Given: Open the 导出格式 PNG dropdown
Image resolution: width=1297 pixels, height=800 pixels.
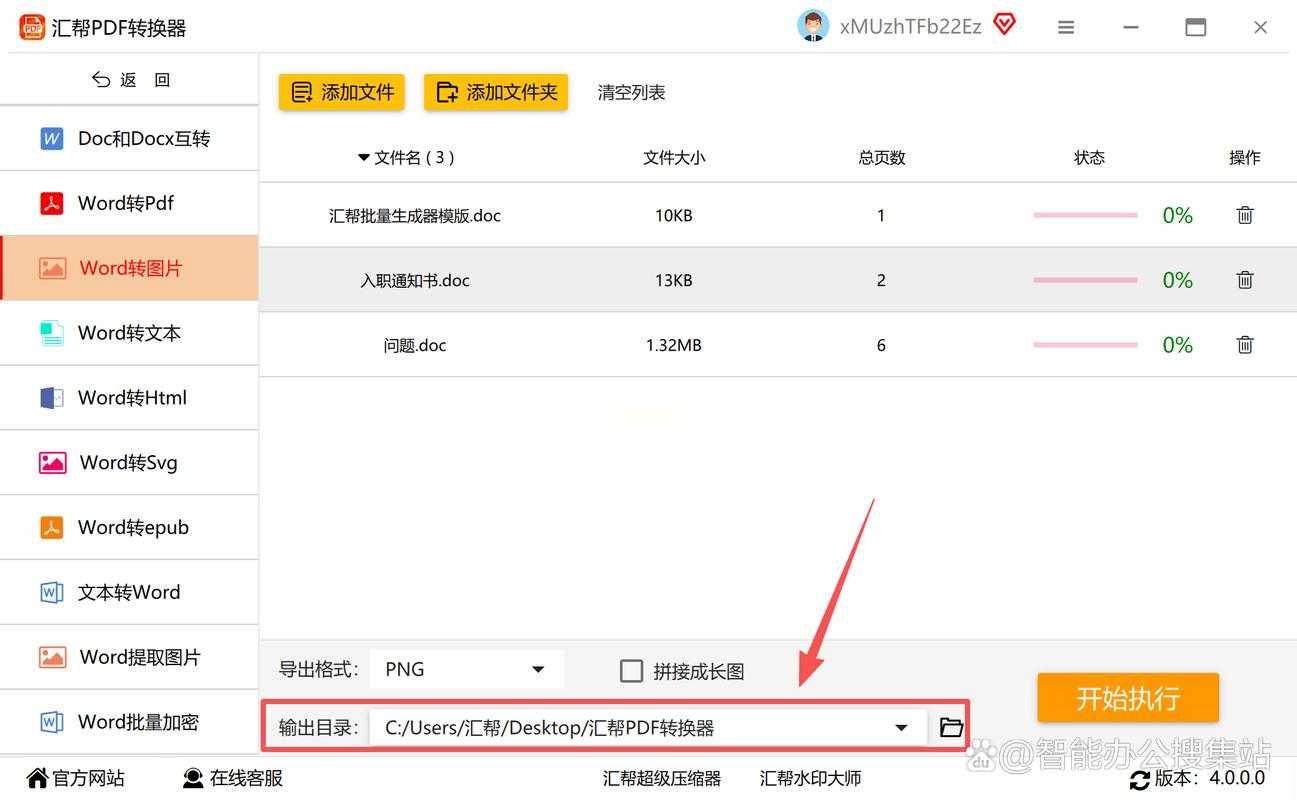Looking at the screenshot, I should 466,668.
